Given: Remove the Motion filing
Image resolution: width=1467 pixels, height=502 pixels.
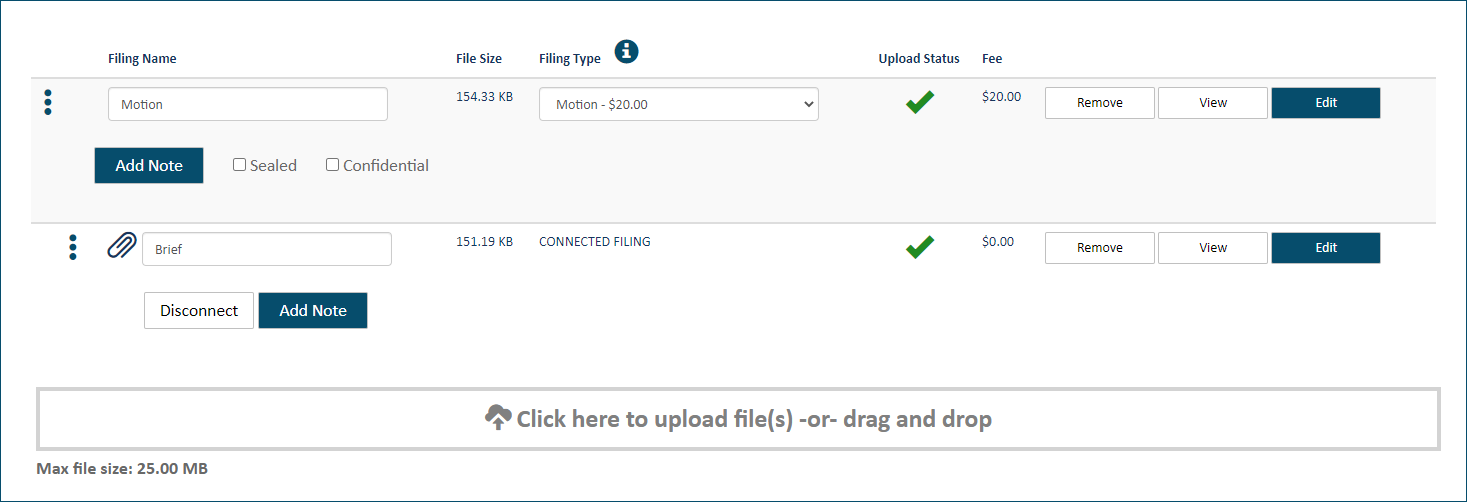Looking at the screenshot, I should [1100, 103].
